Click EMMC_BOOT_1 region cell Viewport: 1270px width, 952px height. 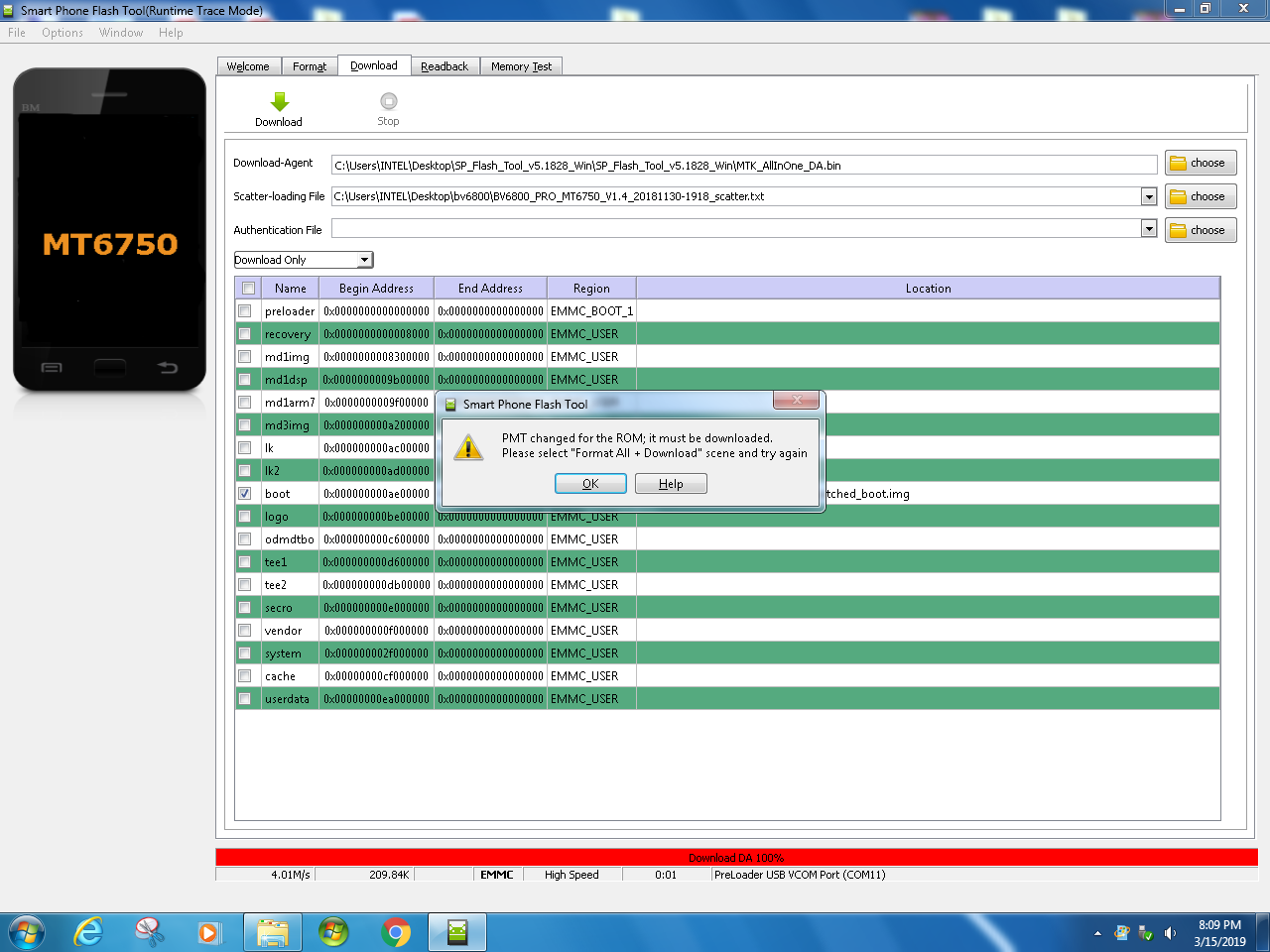tap(591, 311)
